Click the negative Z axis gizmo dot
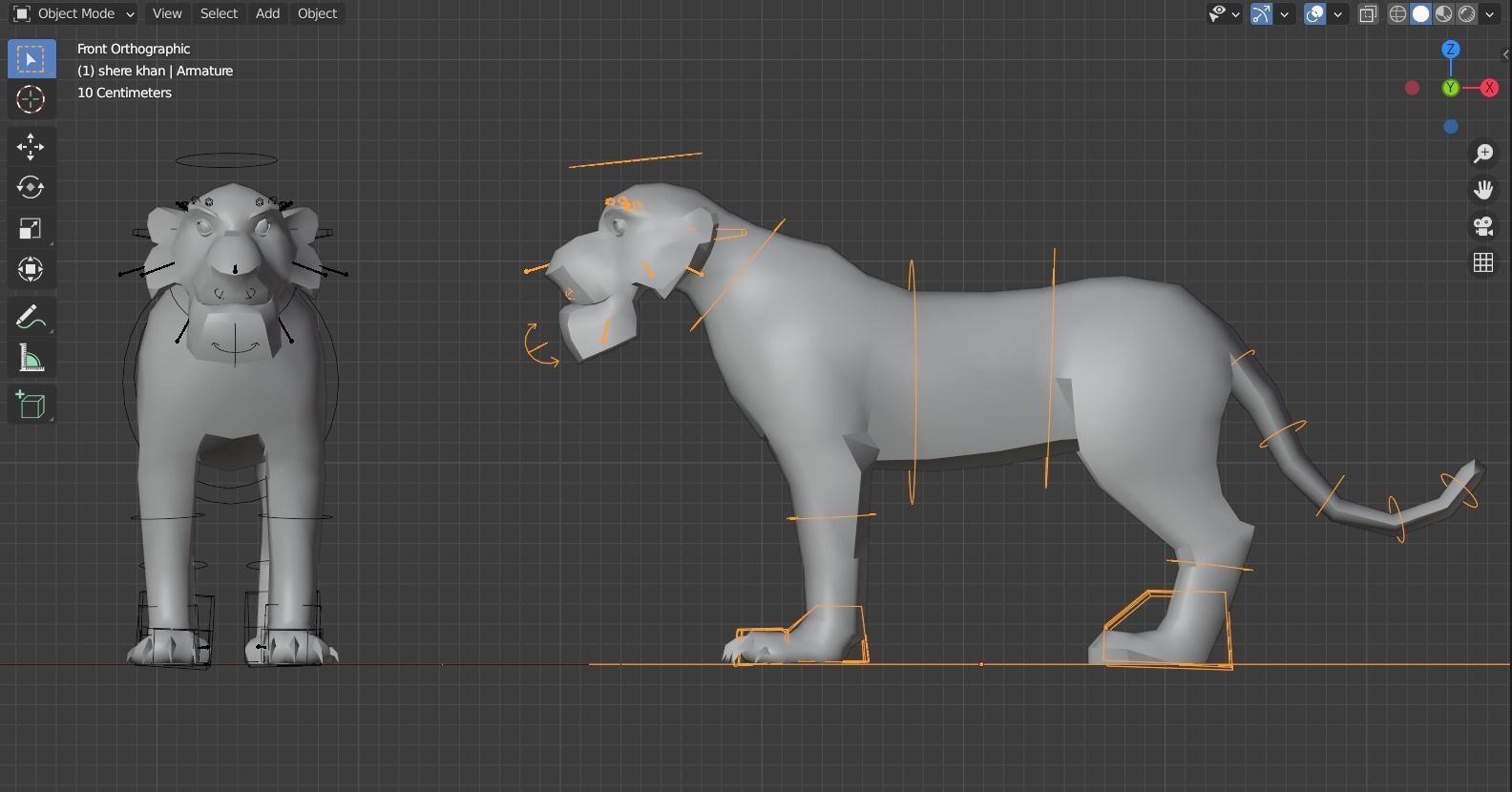The image size is (1512, 792). pos(1451,126)
